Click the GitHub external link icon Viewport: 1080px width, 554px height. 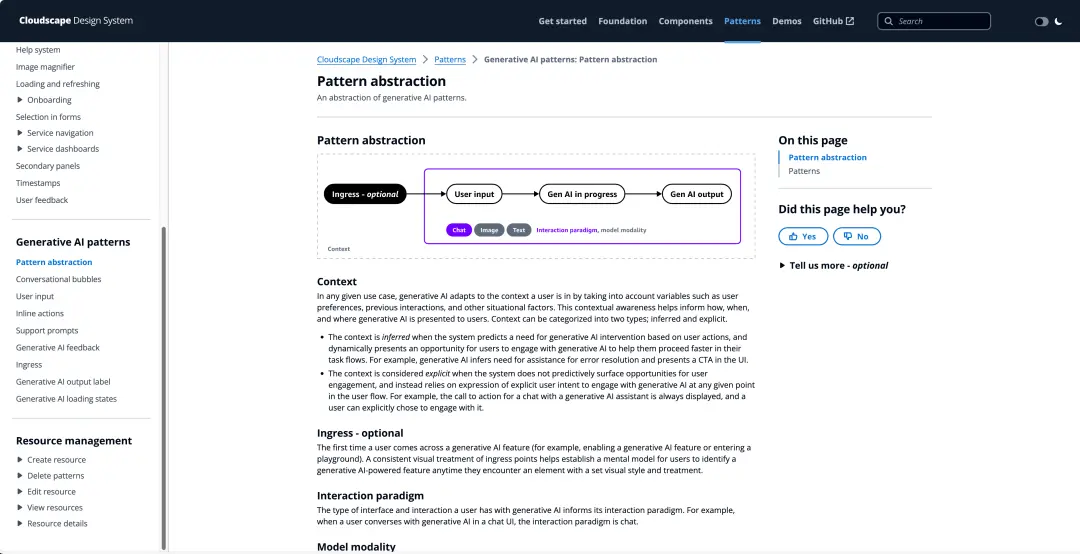coord(850,21)
